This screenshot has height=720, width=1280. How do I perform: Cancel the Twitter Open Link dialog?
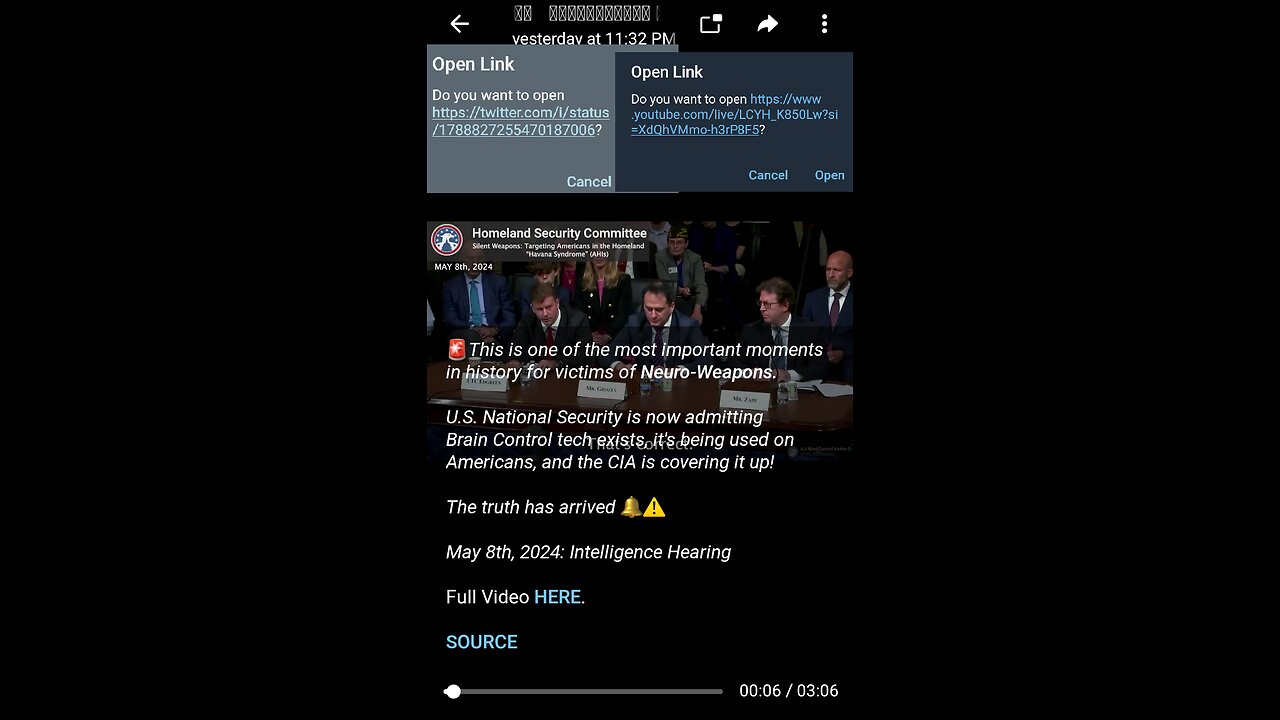[x=588, y=181]
